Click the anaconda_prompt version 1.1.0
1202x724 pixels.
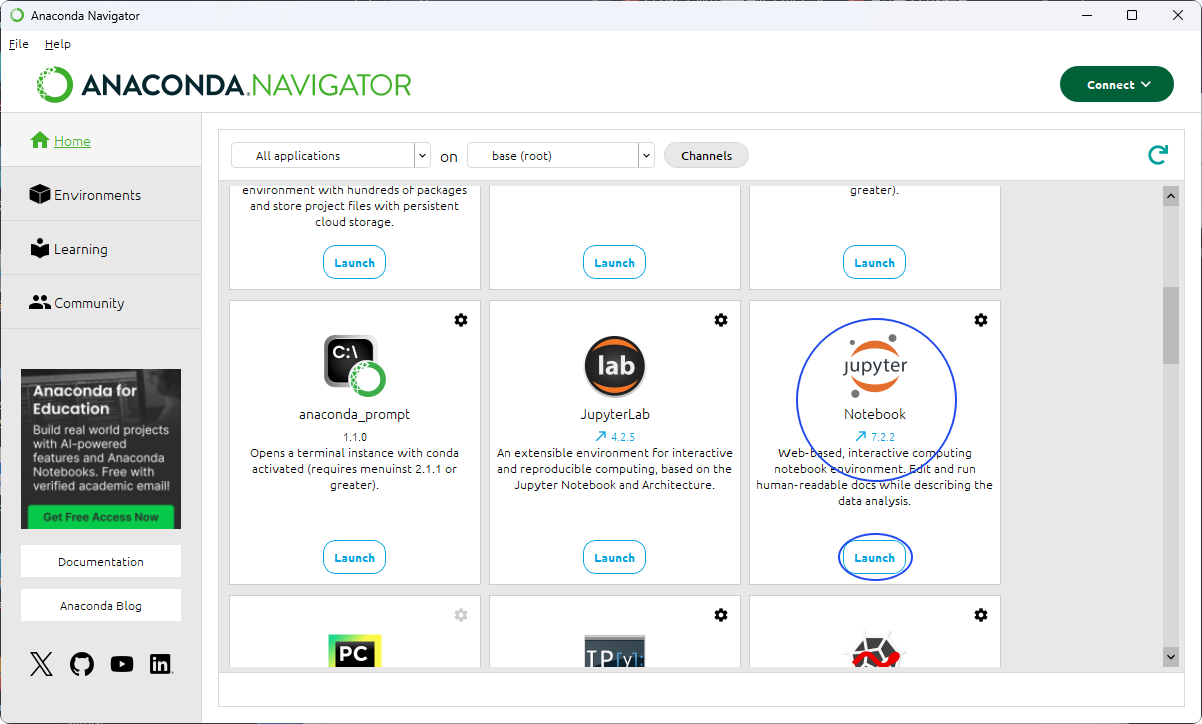tap(355, 437)
